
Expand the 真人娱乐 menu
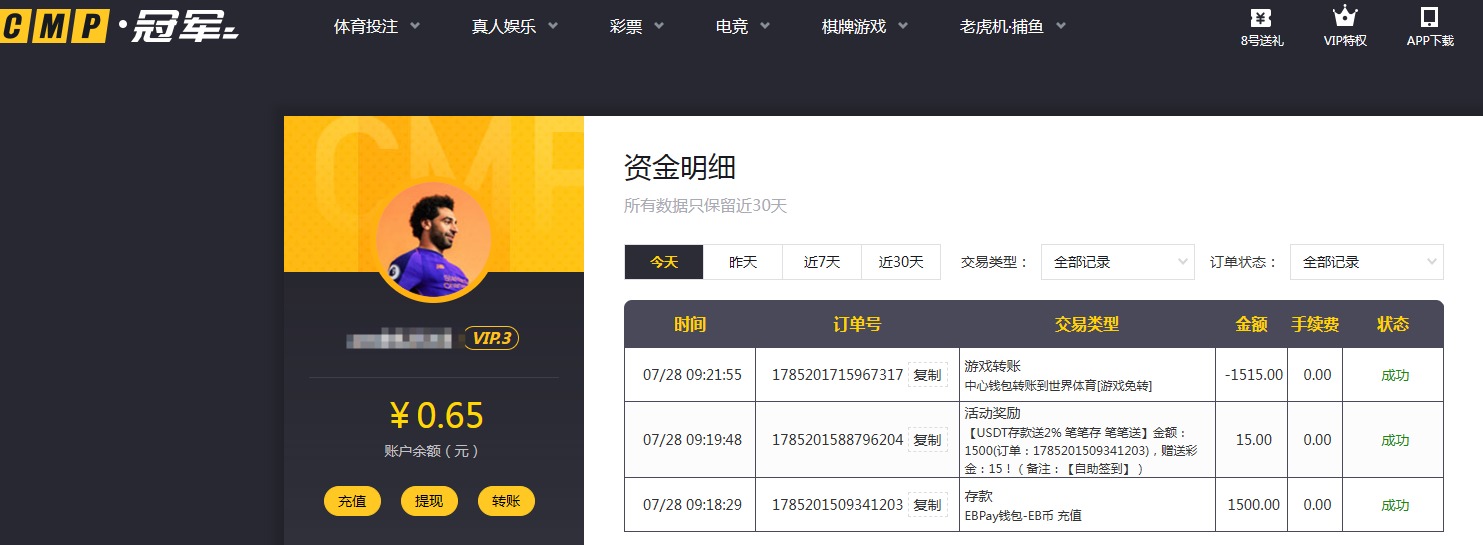[x=515, y=27]
